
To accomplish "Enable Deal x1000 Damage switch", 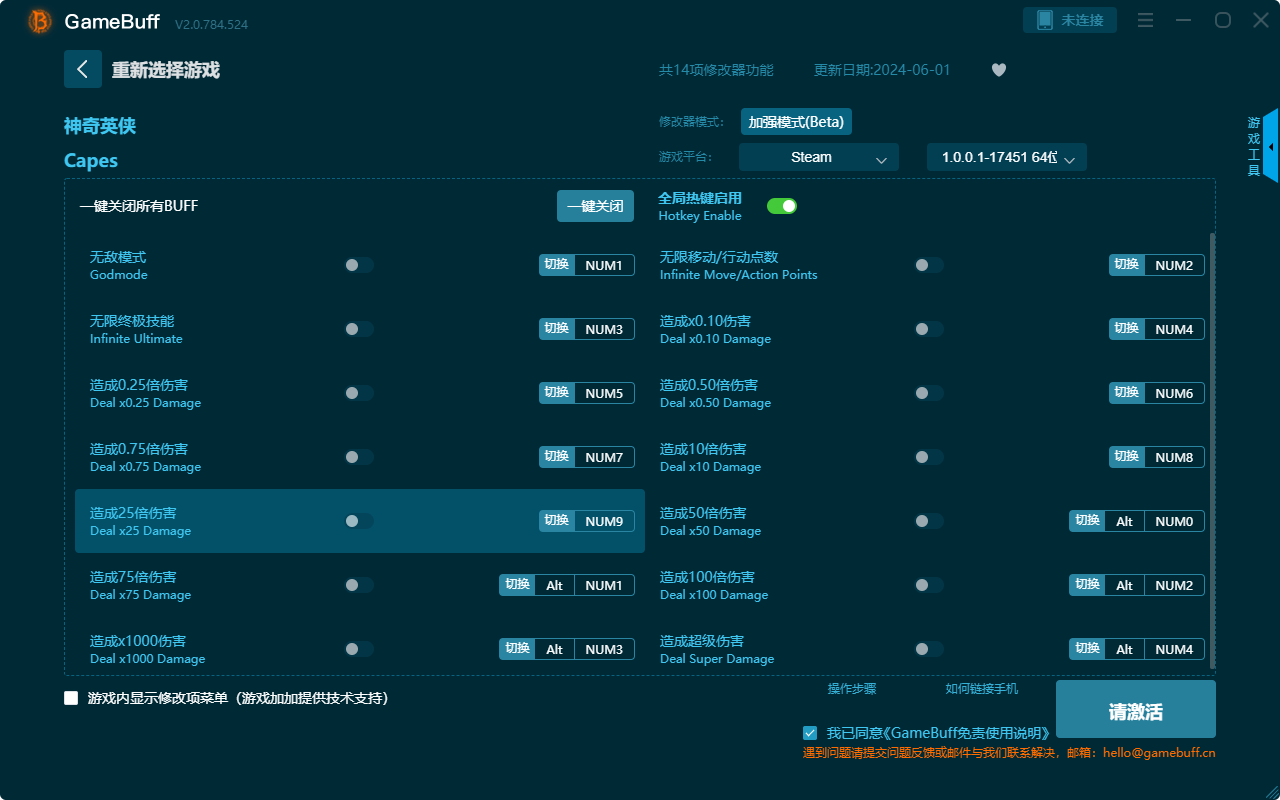I will (359, 649).
